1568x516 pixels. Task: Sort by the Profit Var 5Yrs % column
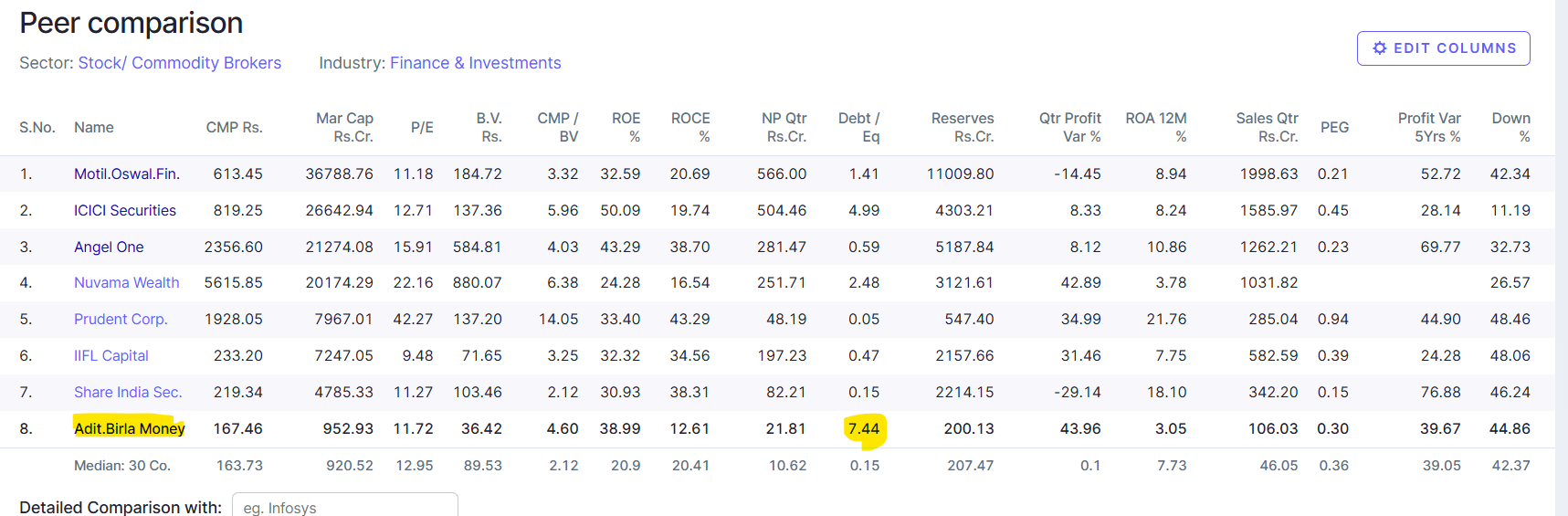point(1429,128)
